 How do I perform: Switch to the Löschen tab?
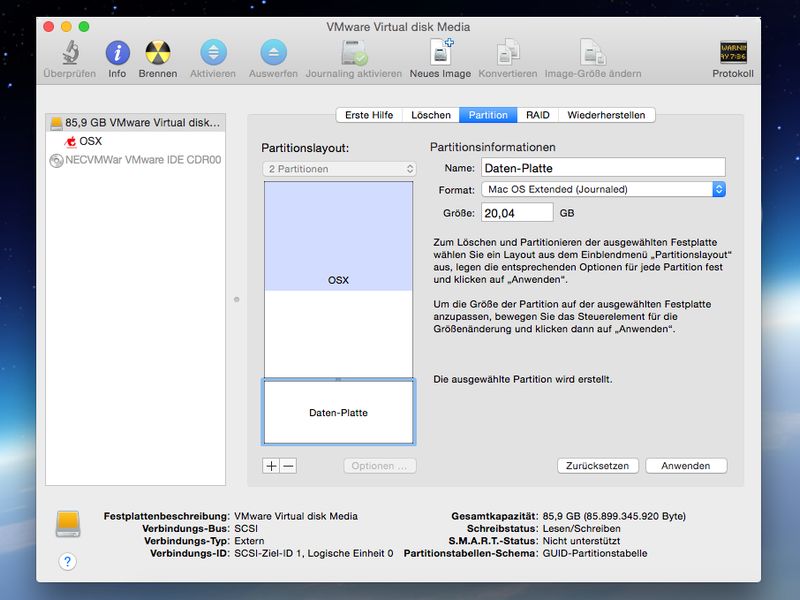[x=431, y=115]
